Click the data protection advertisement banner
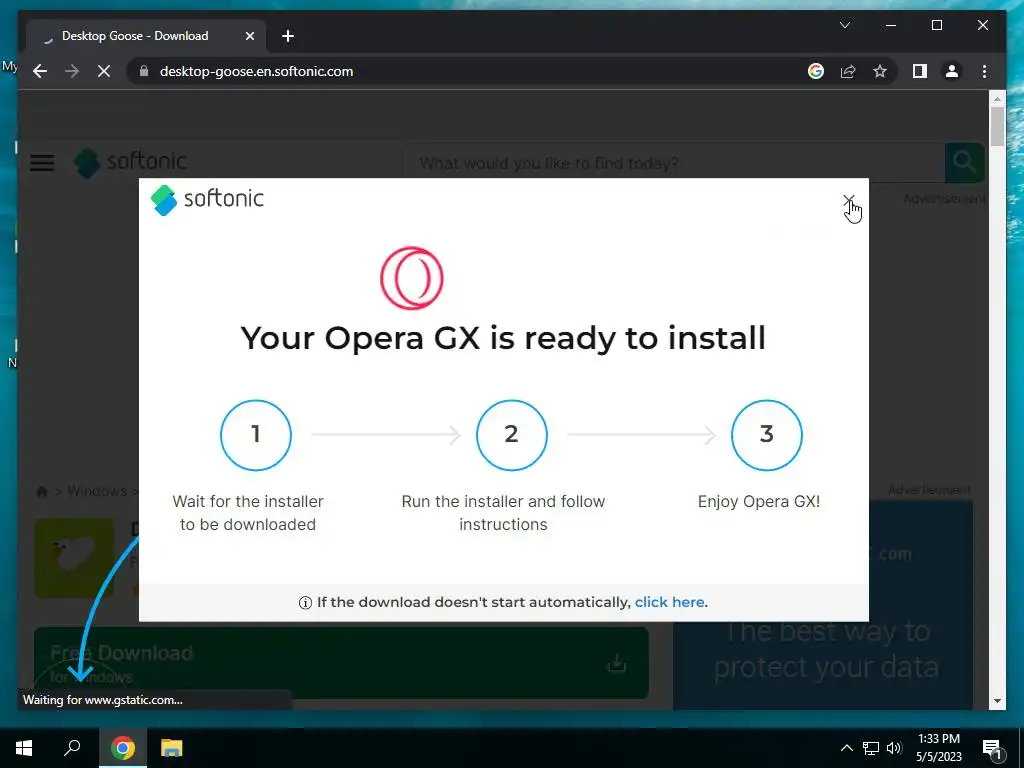The height and width of the screenshot is (768, 1024). [823, 605]
